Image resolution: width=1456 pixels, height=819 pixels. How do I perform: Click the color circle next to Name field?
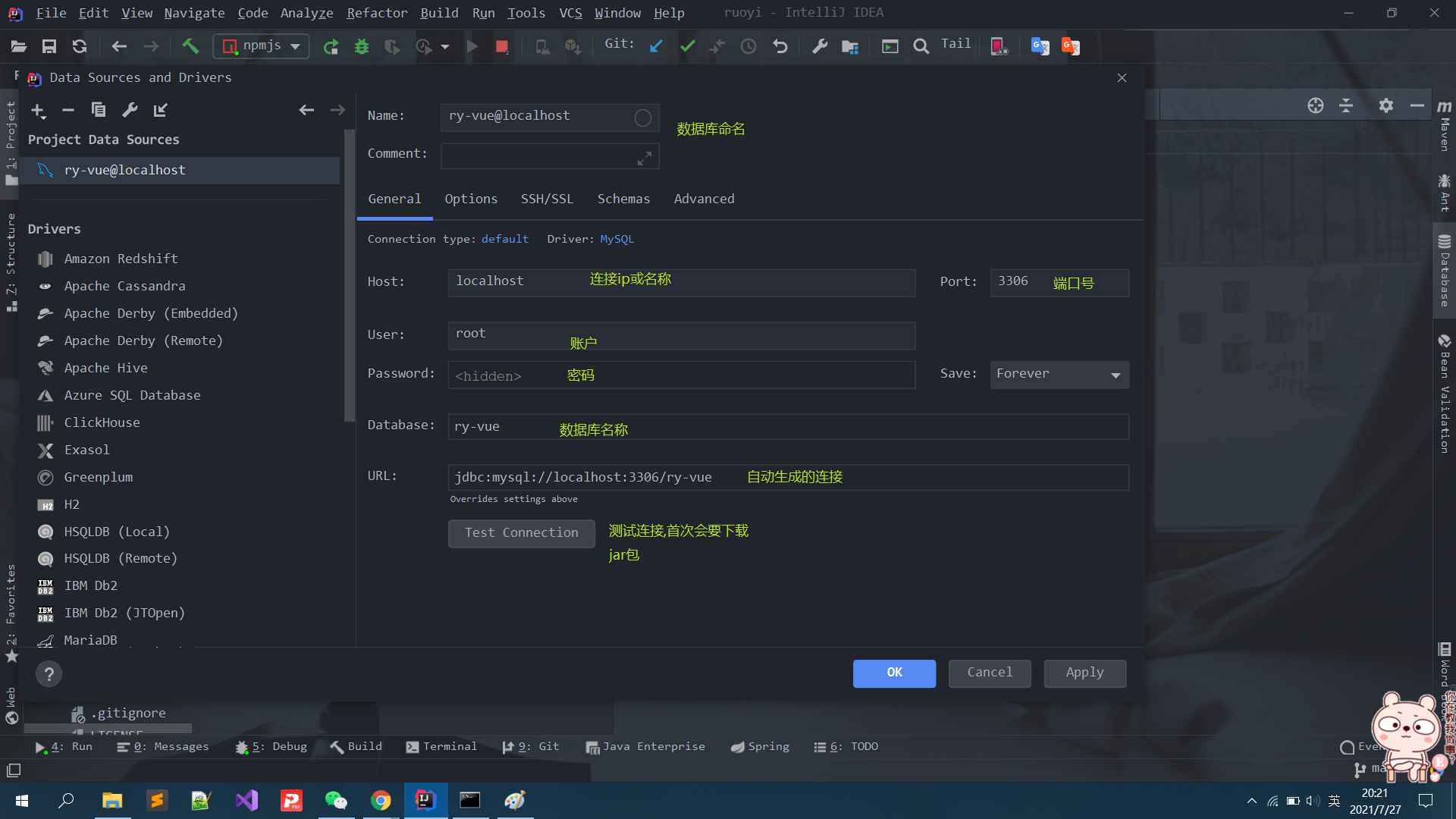[x=642, y=118]
